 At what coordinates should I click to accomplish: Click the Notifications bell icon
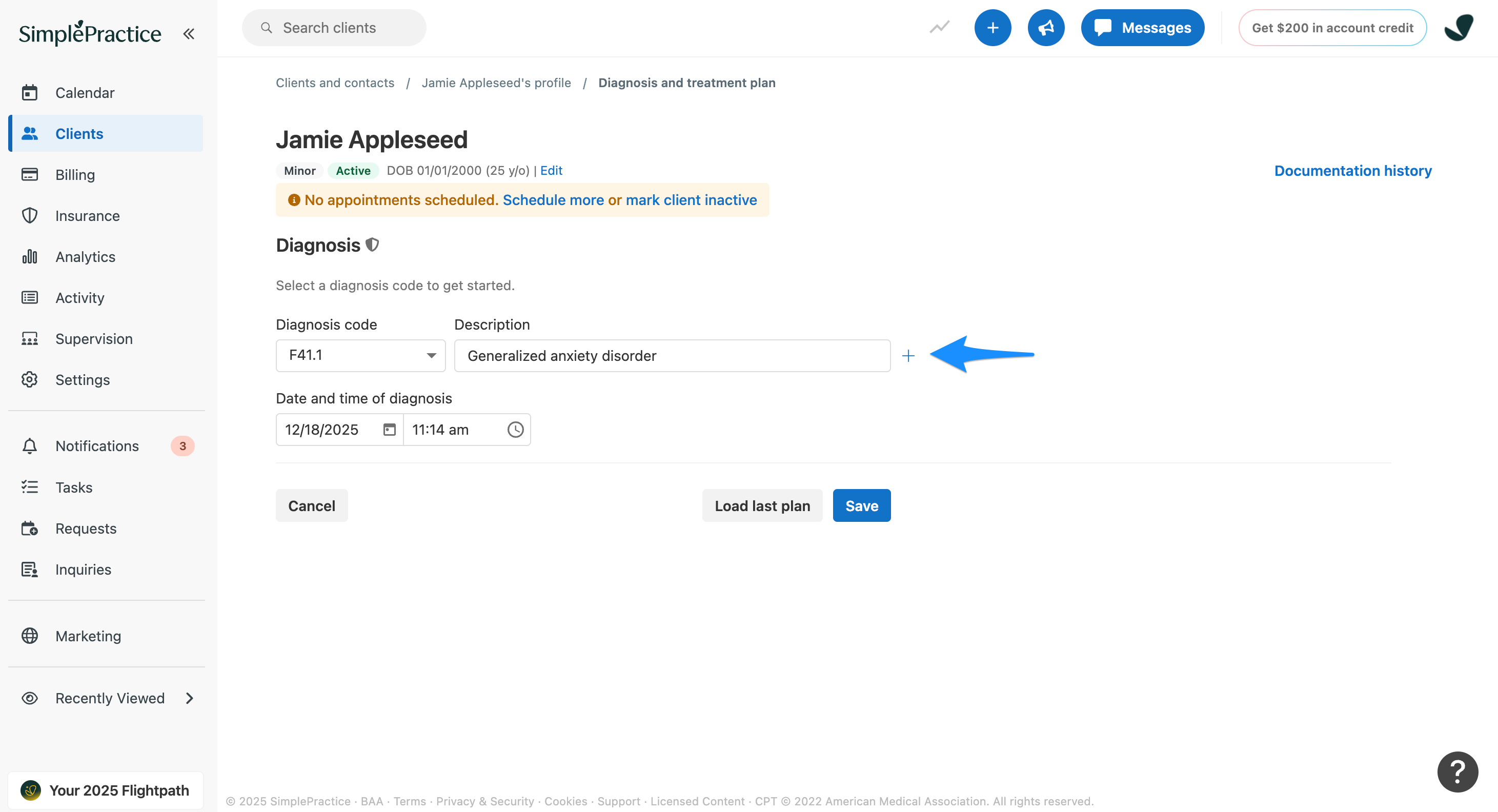click(x=30, y=445)
